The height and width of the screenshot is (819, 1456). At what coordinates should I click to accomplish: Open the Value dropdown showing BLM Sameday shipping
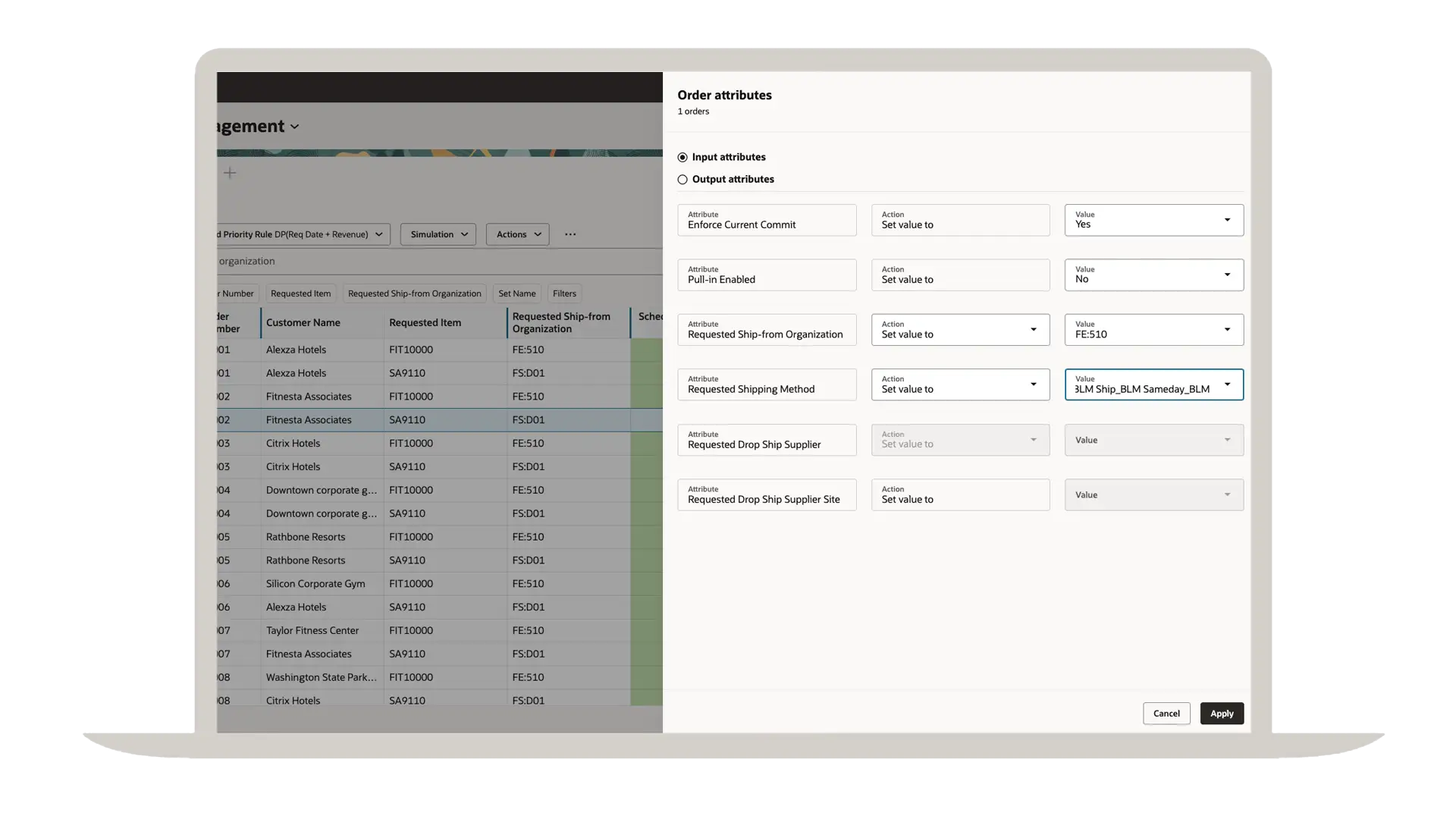tap(1228, 384)
